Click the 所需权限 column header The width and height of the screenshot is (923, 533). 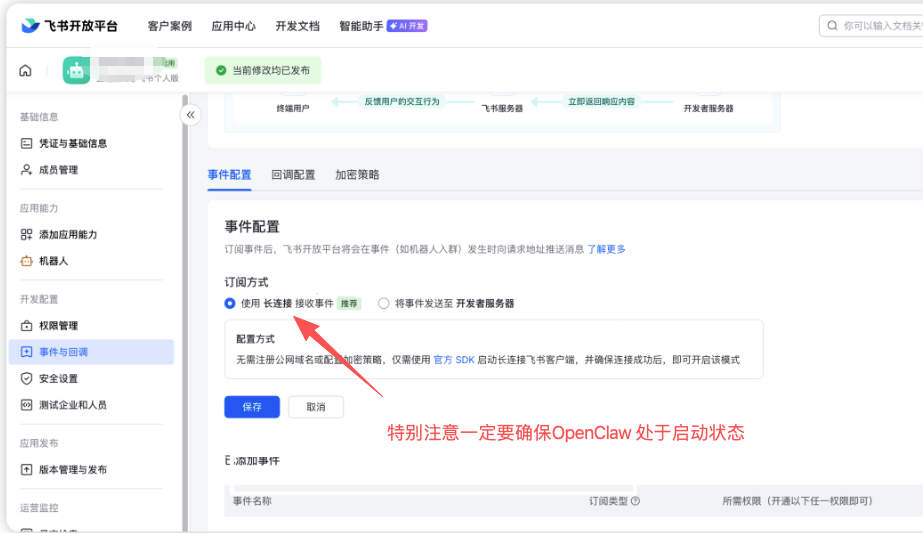(798, 501)
